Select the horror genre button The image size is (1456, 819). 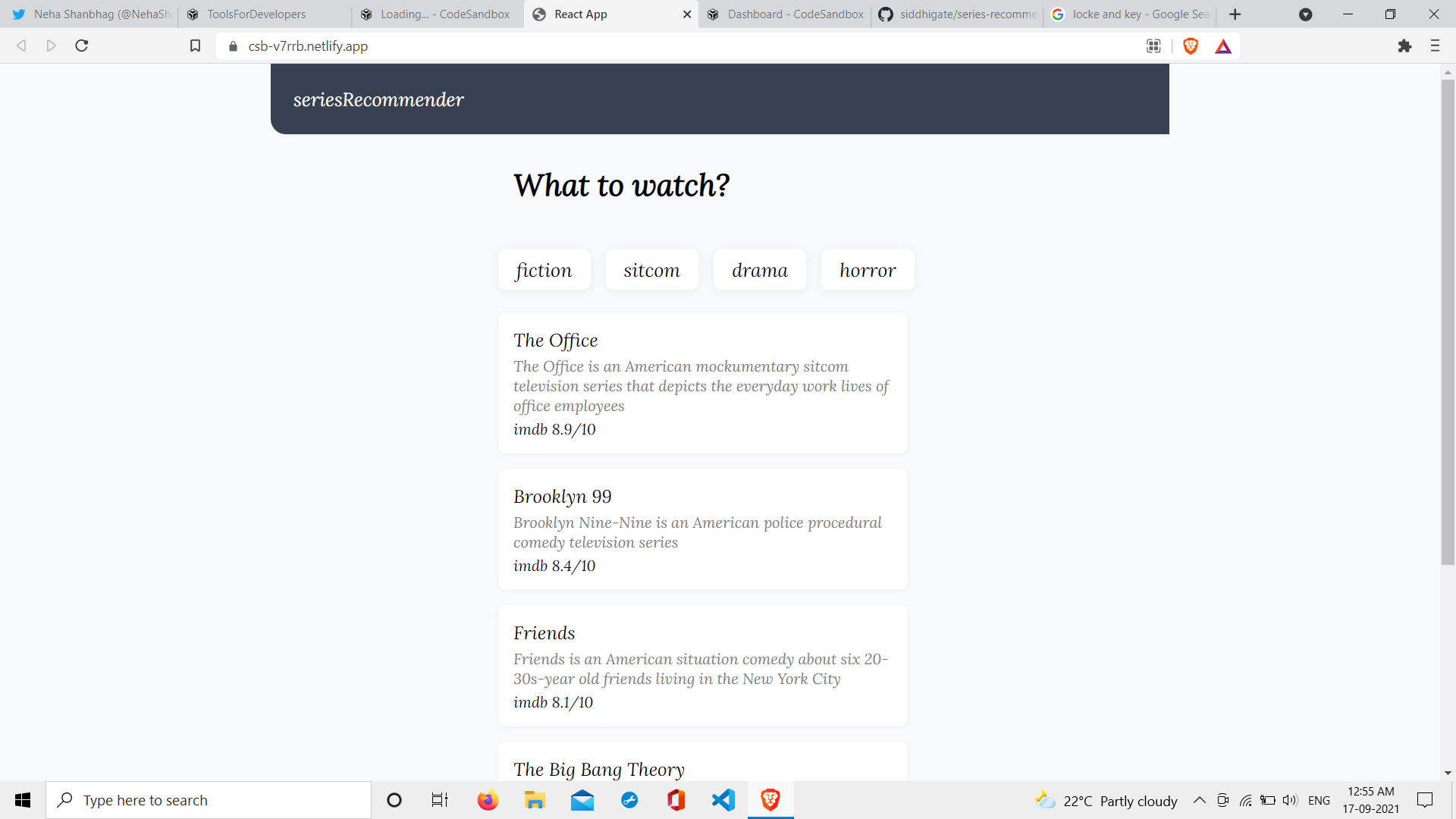[x=868, y=270]
